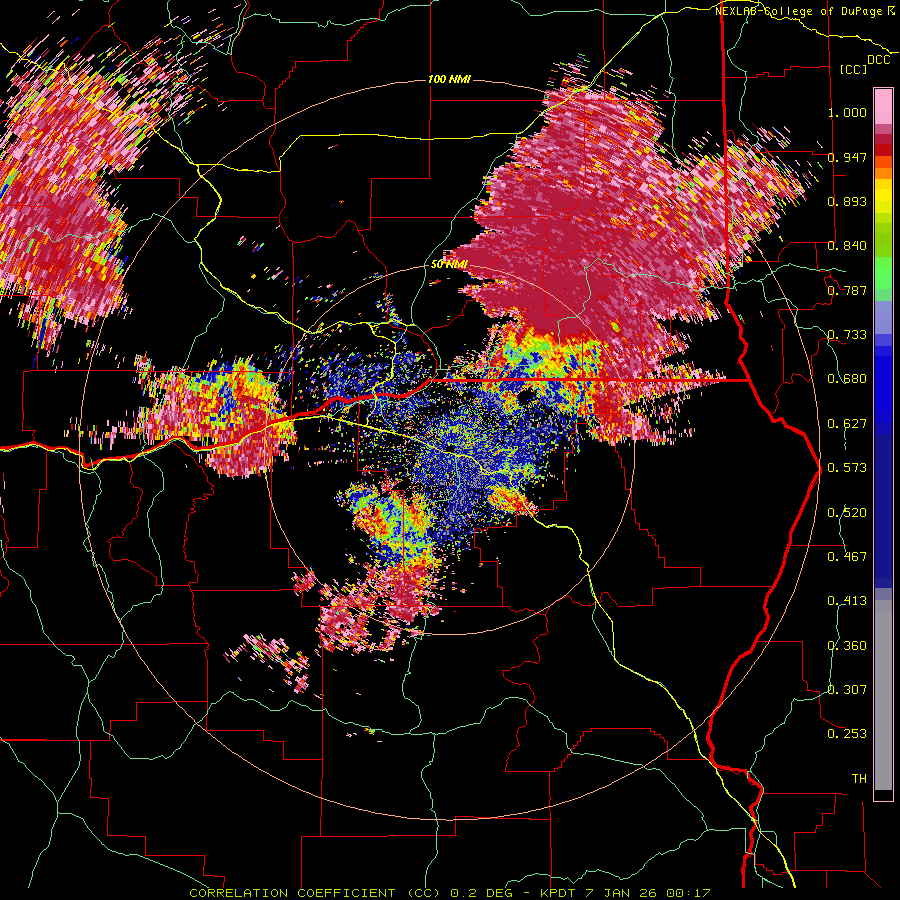The height and width of the screenshot is (900, 900).
Task: Click the 0.413 color scale value
Action: (x=847, y=601)
